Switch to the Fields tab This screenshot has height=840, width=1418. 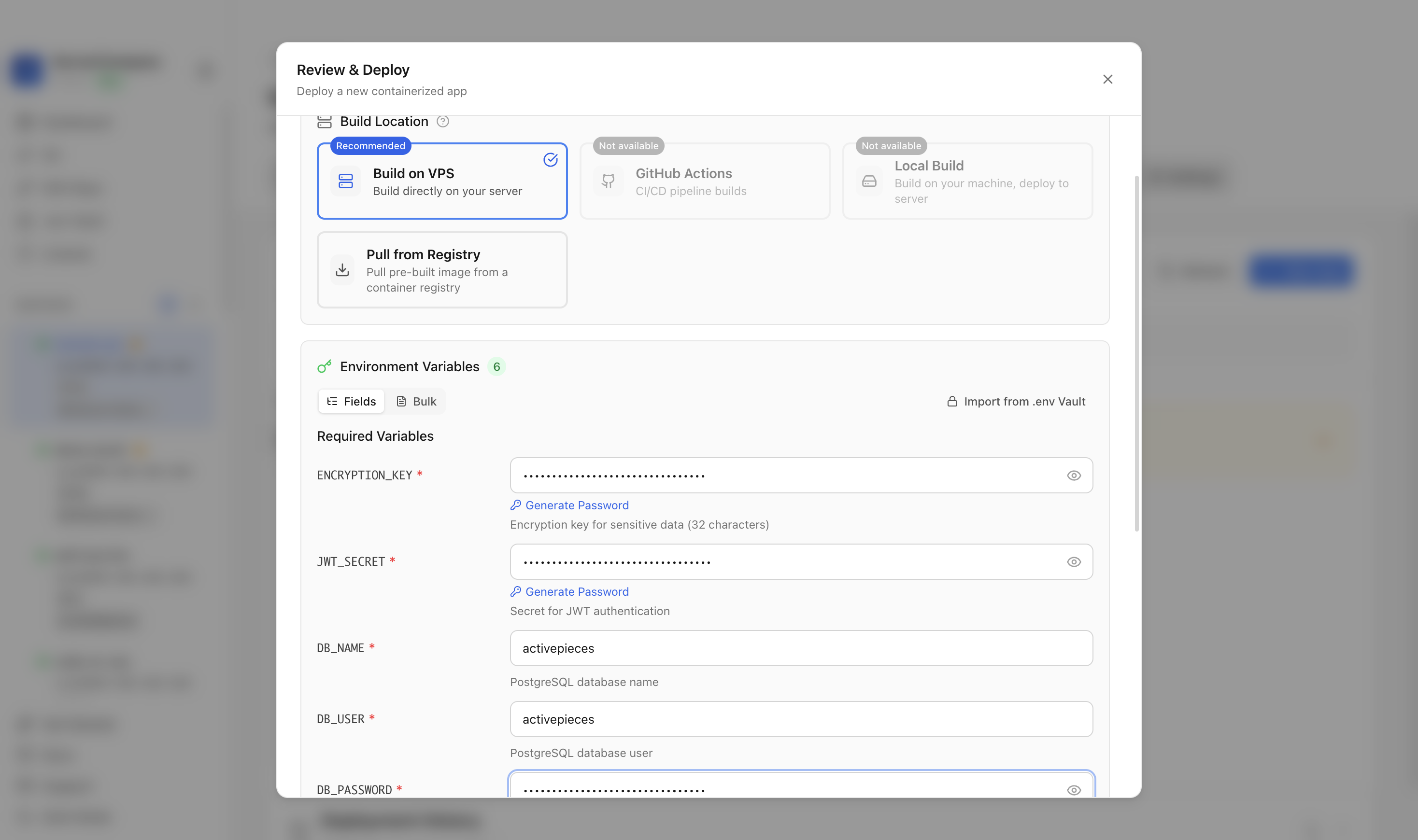click(x=351, y=401)
